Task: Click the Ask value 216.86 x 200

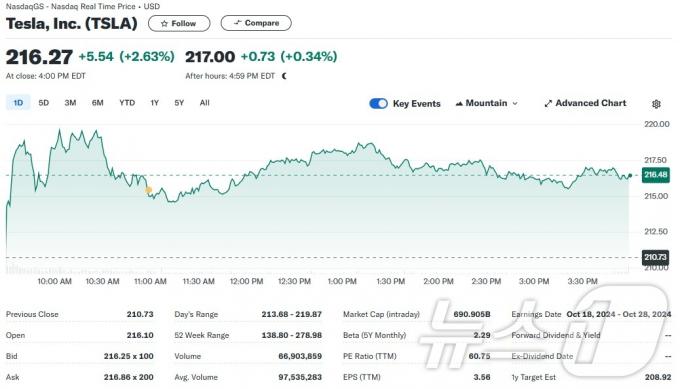Action: coord(128,377)
